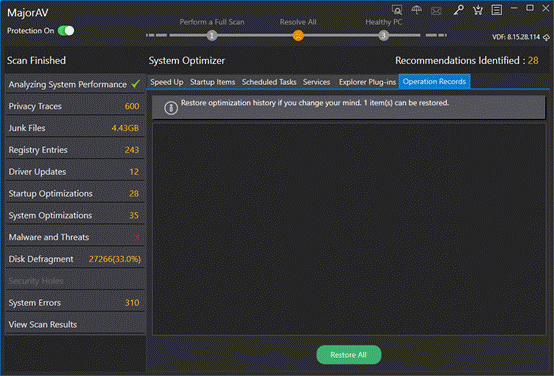Image resolution: width=554 pixels, height=376 pixels.
Task: Open the scan monitor icon in title bar
Action: tap(397, 10)
